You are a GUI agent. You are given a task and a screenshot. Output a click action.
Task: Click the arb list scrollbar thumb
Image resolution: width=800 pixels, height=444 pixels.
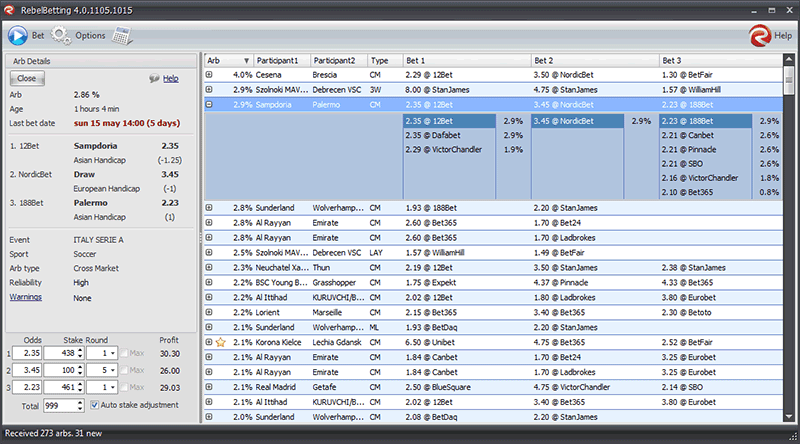click(x=789, y=81)
